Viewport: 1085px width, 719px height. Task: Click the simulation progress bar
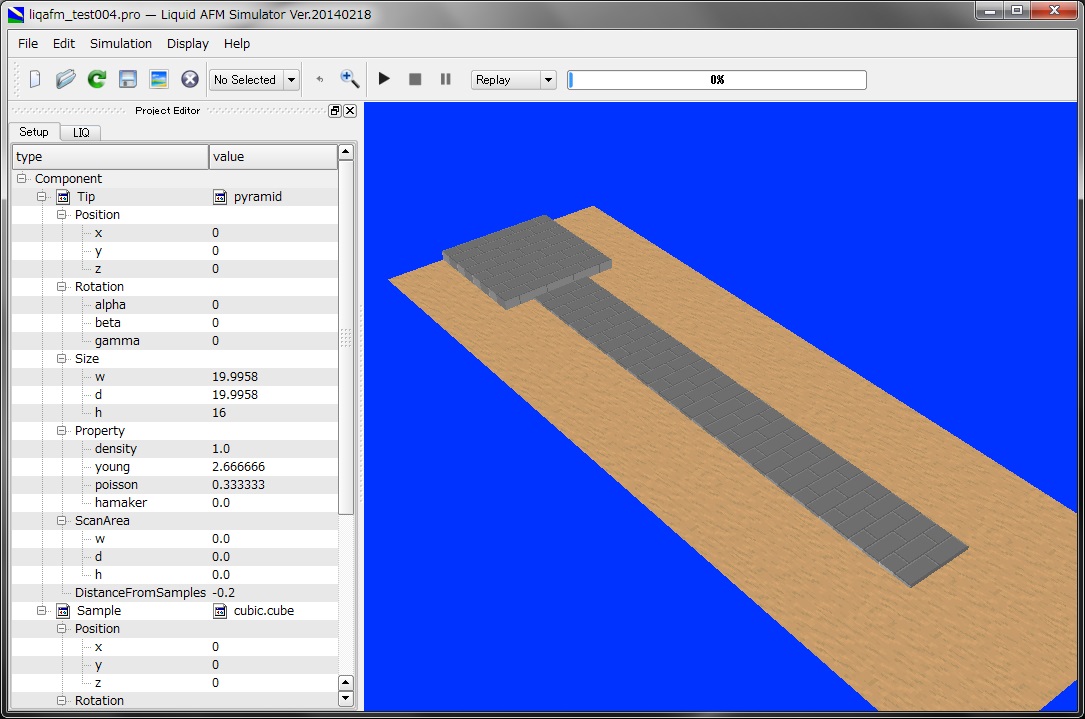point(716,80)
